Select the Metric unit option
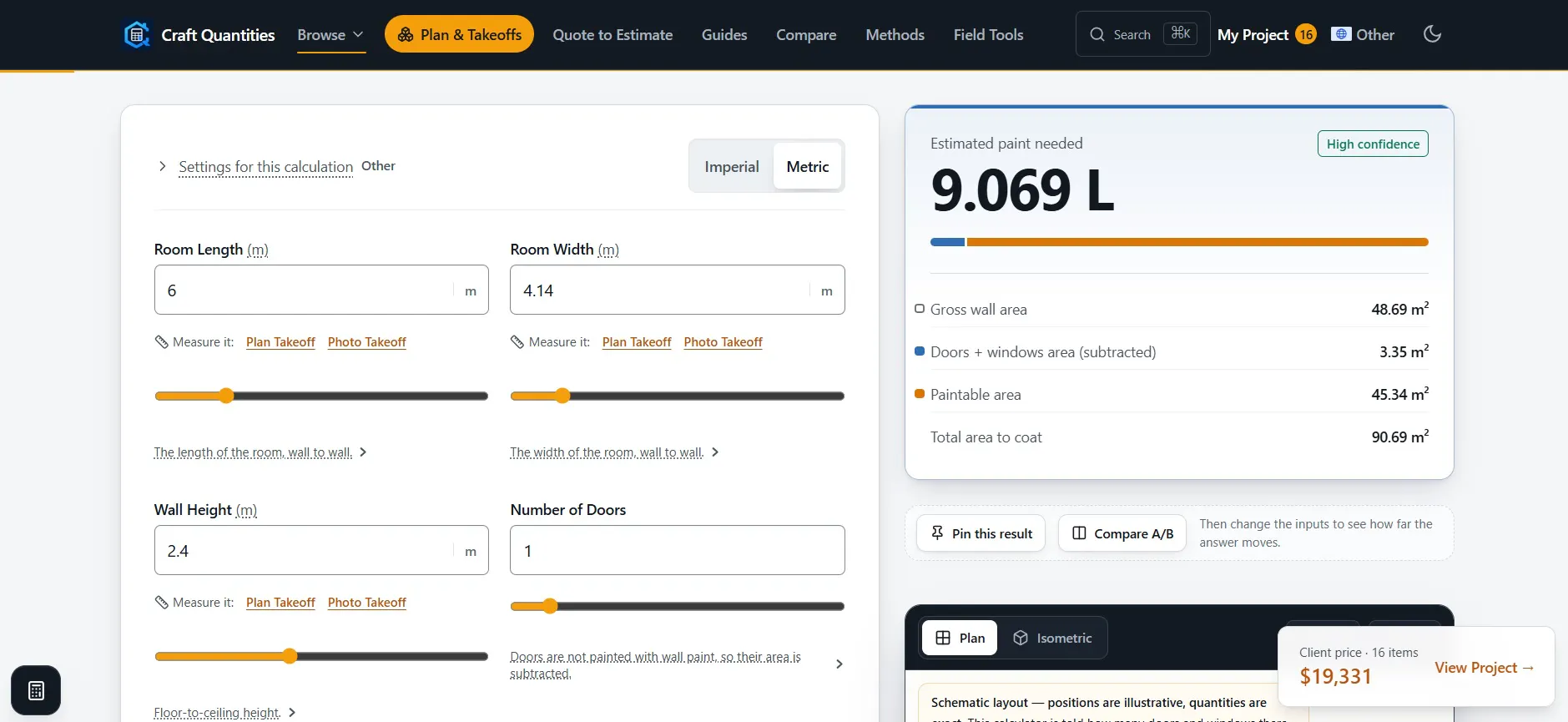The image size is (1568, 722). tap(808, 166)
